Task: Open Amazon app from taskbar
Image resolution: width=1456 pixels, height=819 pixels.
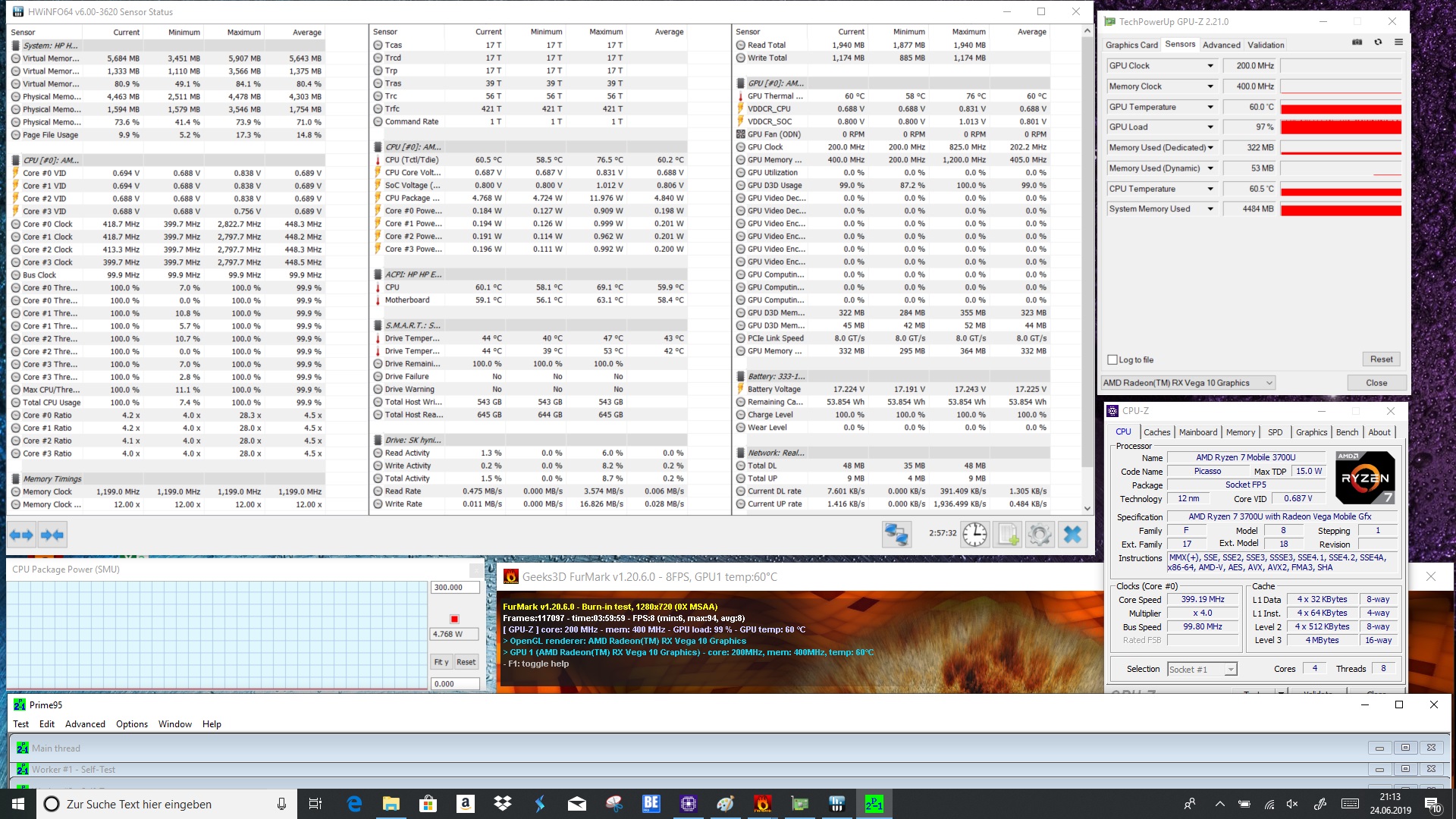Action: coord(466,804)
